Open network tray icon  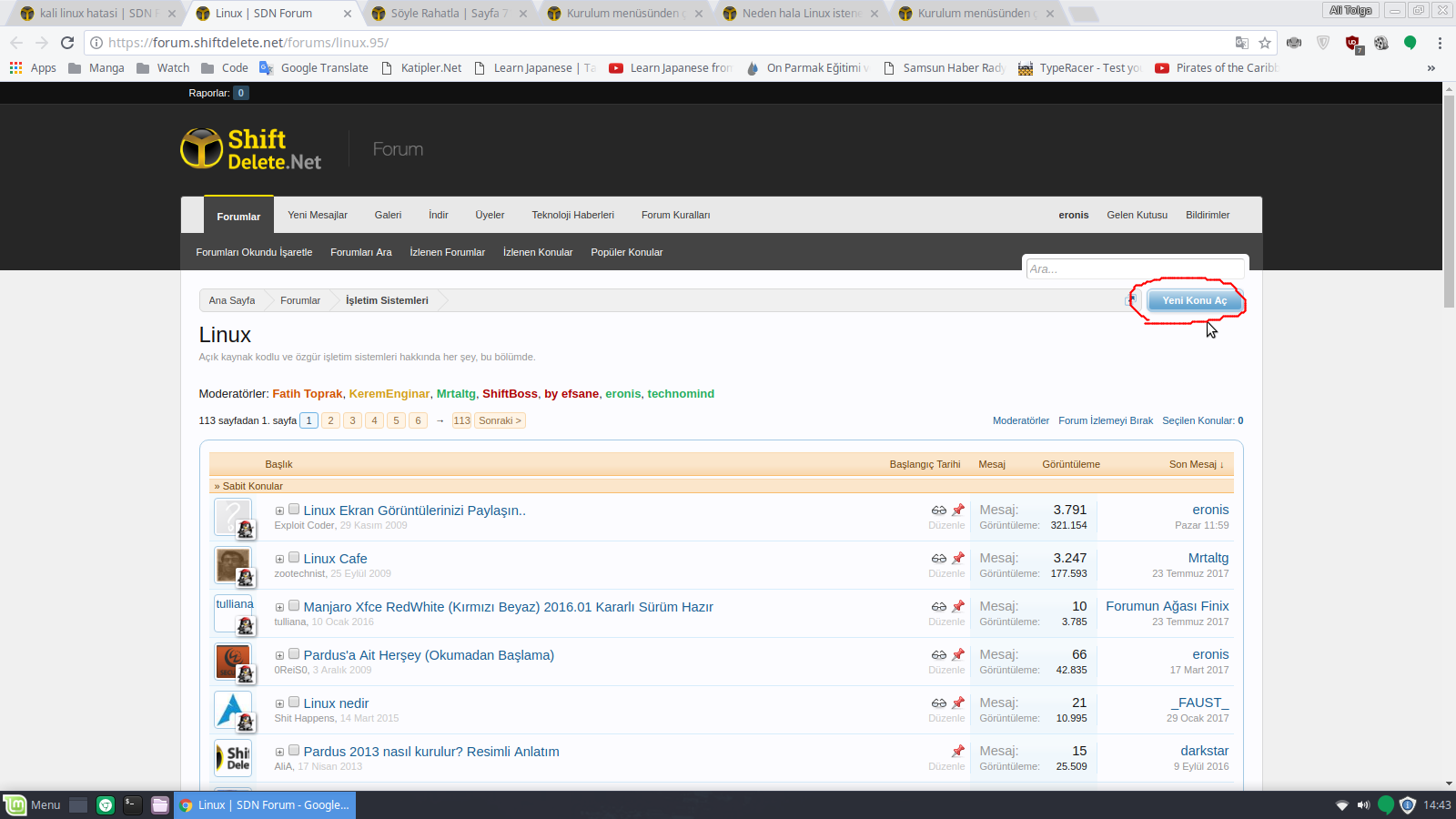click(x=1341, y=804)
